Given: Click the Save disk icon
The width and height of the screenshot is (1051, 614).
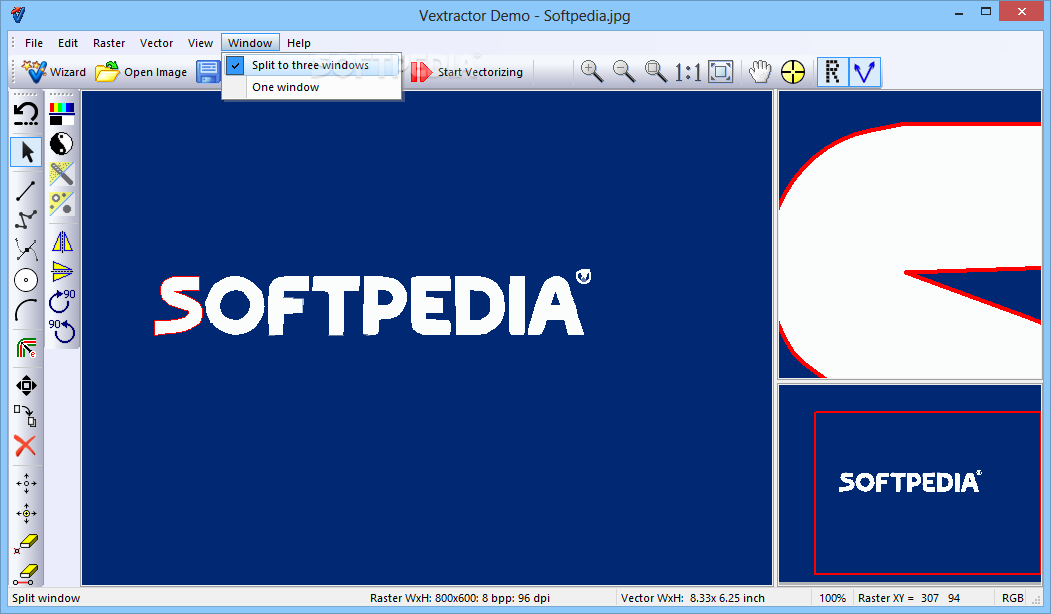Looking at the screenshot, I should click(208, 72).
